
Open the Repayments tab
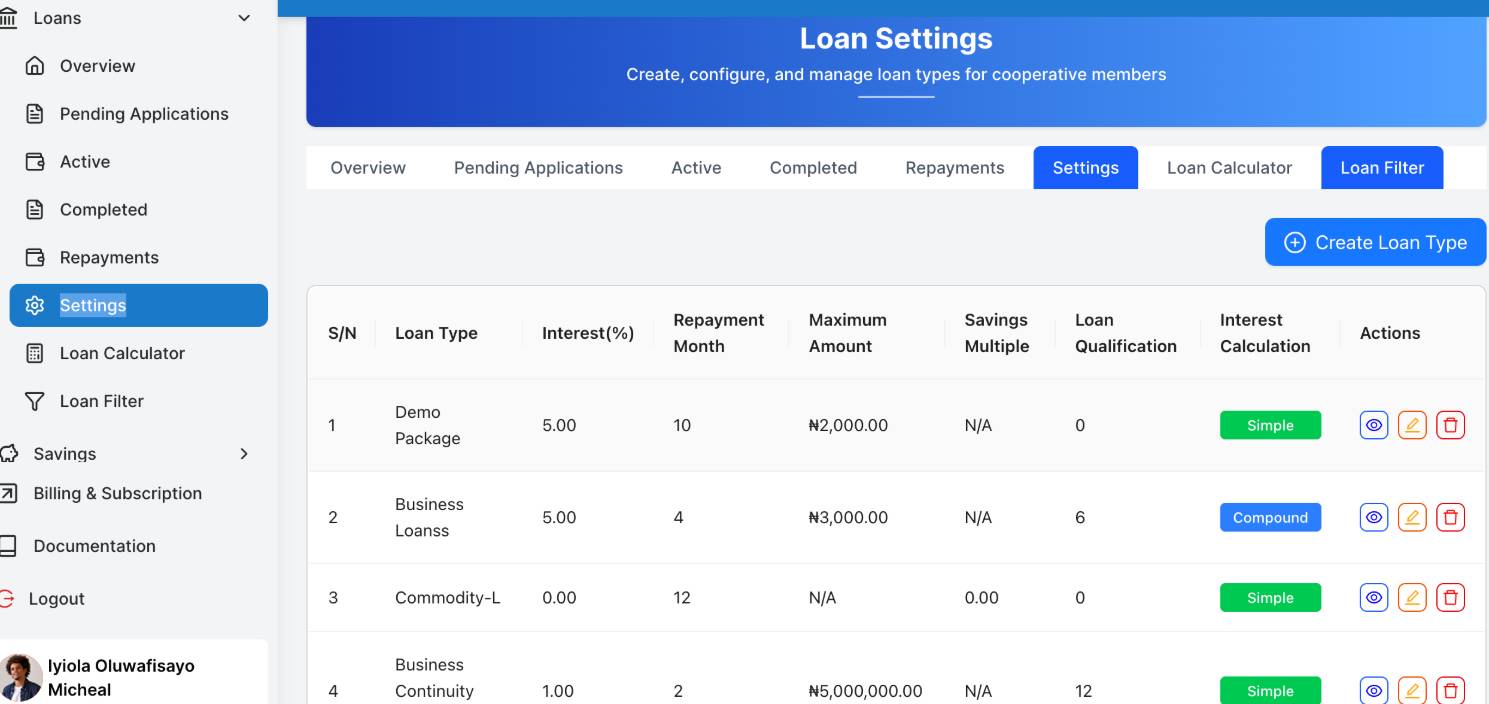click(955, 168)
